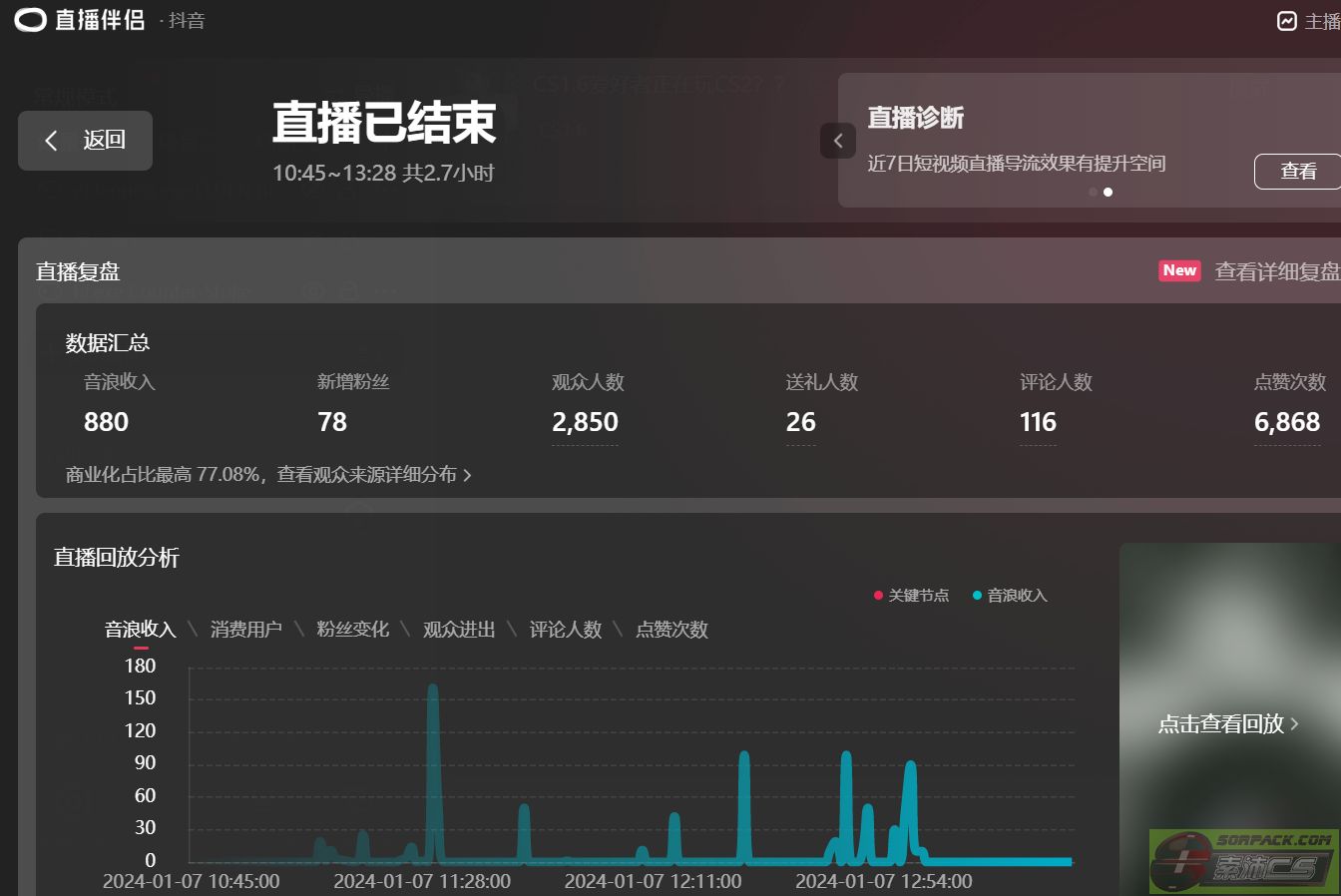This screenshot has width=1341, height=896.
Task: Show the 点赞次数 chart tab
Action: tap(671, 630)
